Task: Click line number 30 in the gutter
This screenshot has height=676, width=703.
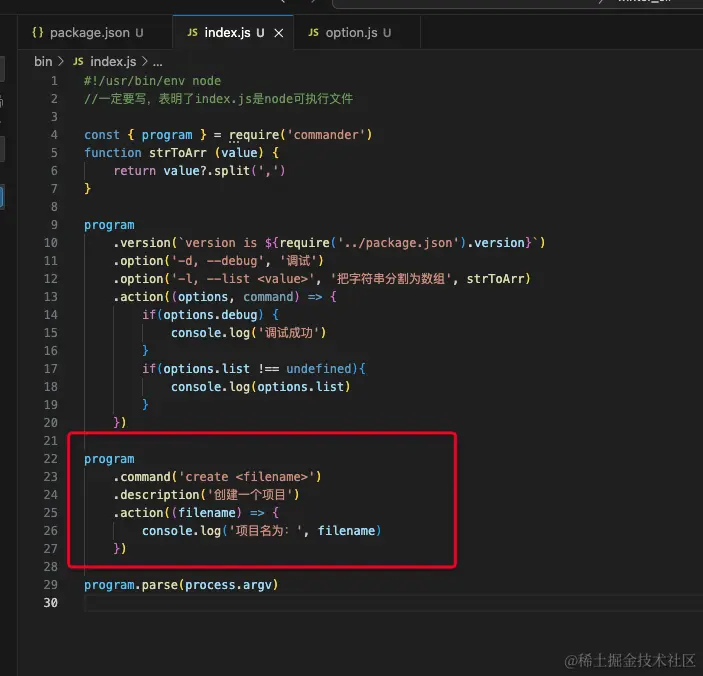Action: click(x=51, y=603)
